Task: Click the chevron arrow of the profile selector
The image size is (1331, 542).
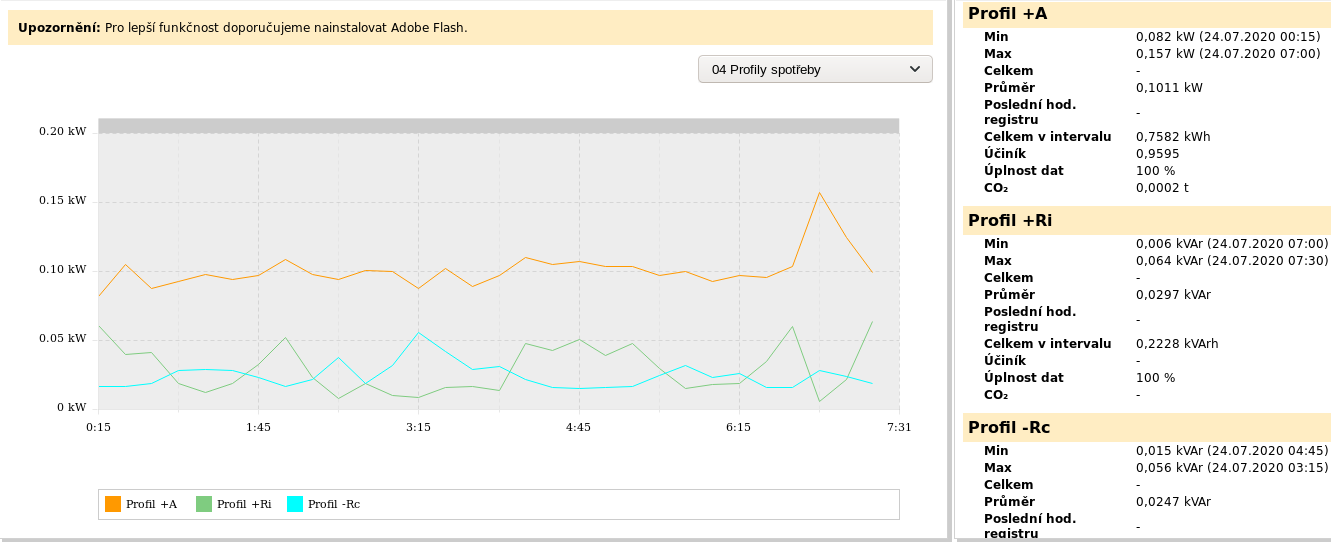Action: [915, 69]
